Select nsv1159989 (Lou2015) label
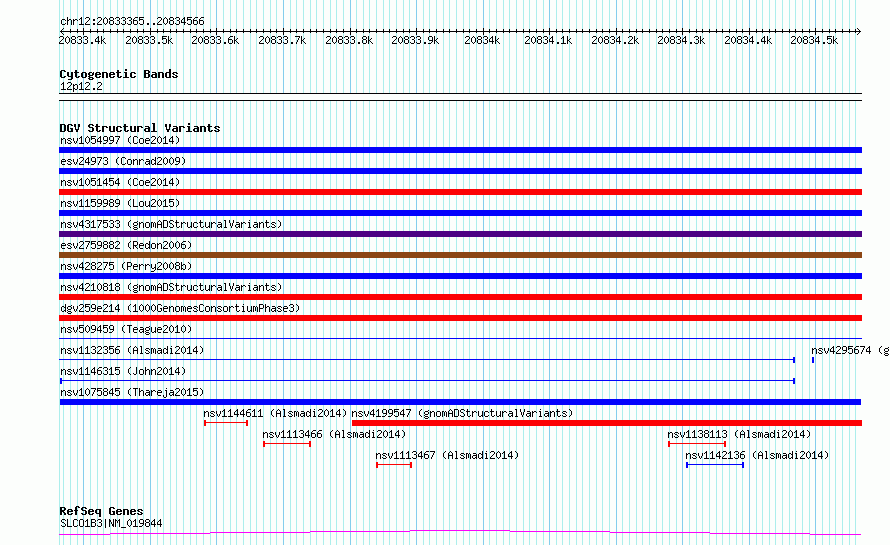This screenshot has height=545, width=890. [x=120, y=203]
